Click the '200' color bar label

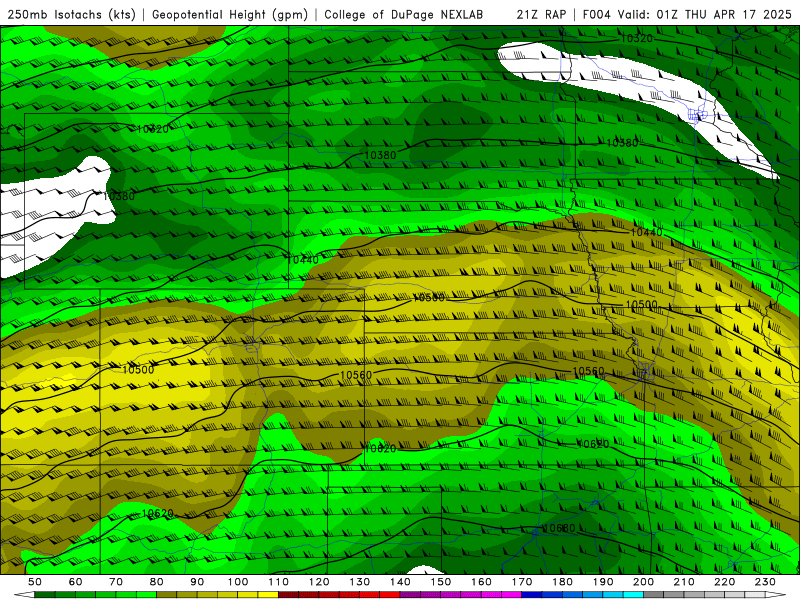pyautogui.click(x=644, y=582)
